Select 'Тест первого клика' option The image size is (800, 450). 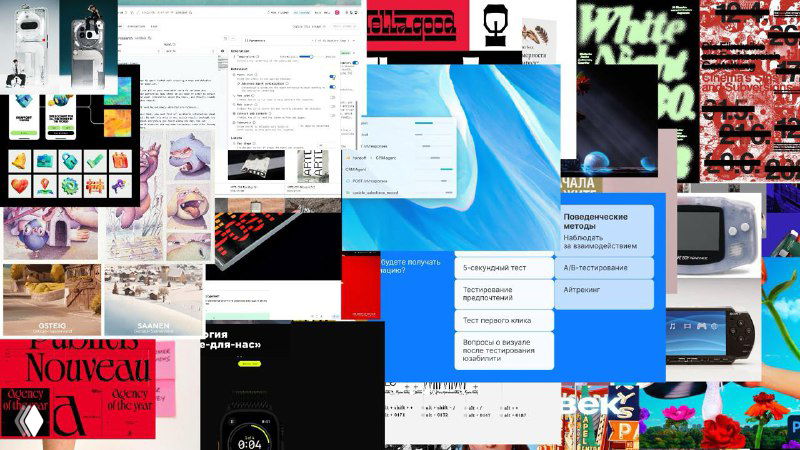pyautogui.click(x=504, y=321)
